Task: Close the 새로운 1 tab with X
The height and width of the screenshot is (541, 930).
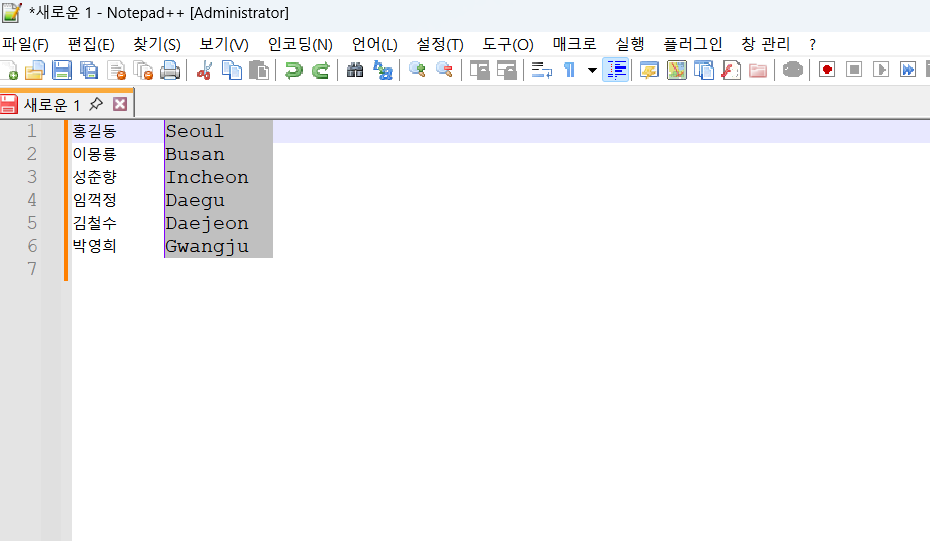Action: 120,104
